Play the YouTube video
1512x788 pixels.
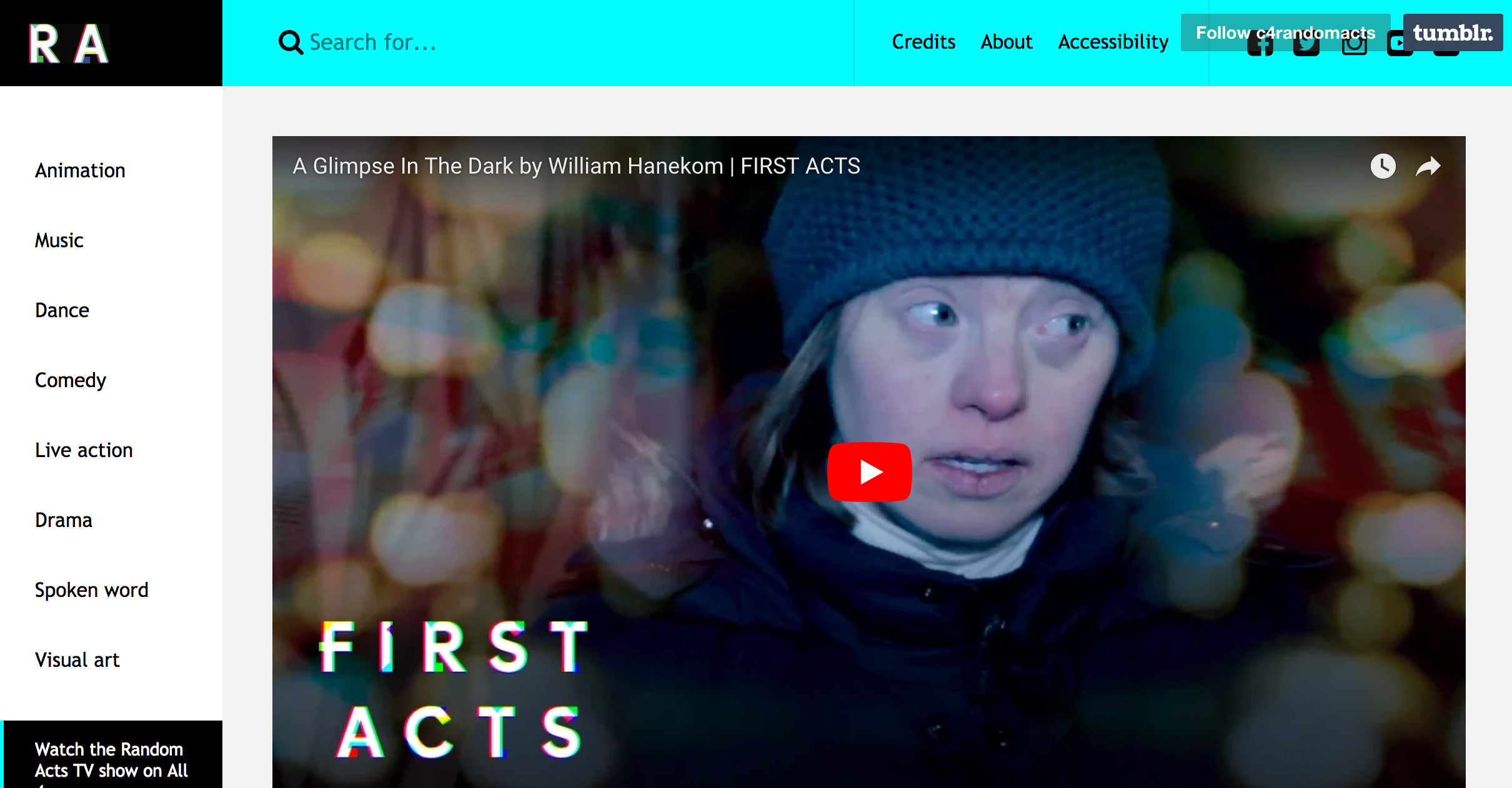pyautogui.click(x=869, y=471)
